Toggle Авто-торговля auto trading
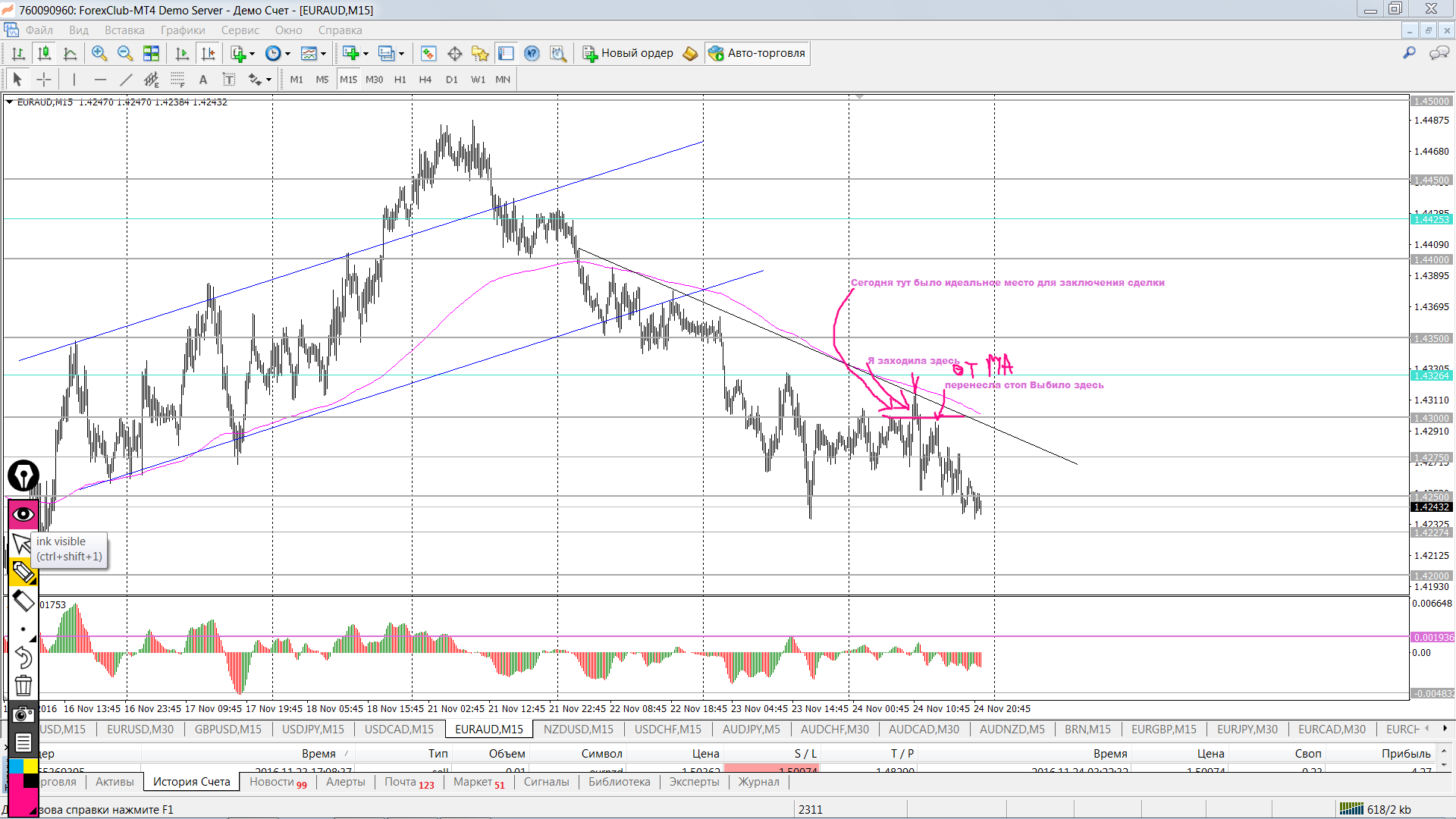This screenshot has height=819, width=1456. (758, 53)
